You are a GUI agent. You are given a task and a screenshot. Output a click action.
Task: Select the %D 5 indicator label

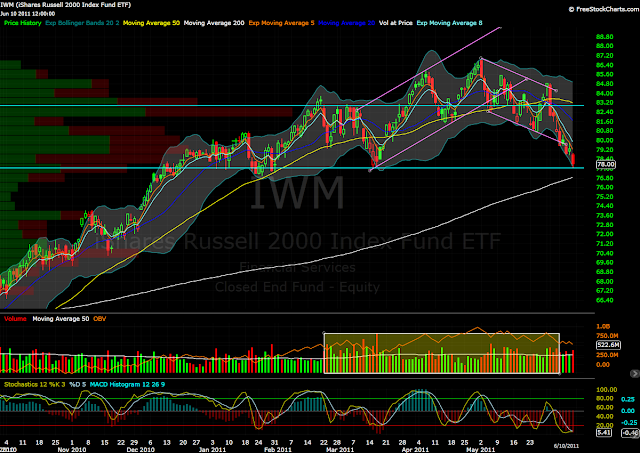coord(78,384)
